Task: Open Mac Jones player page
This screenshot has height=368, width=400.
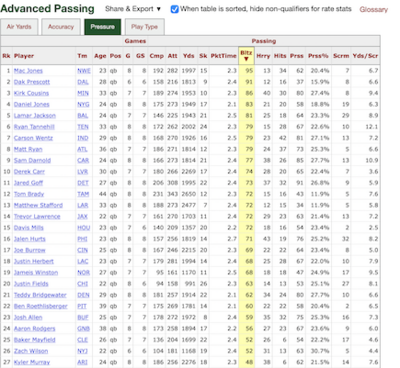Action: tap(28, 71)
